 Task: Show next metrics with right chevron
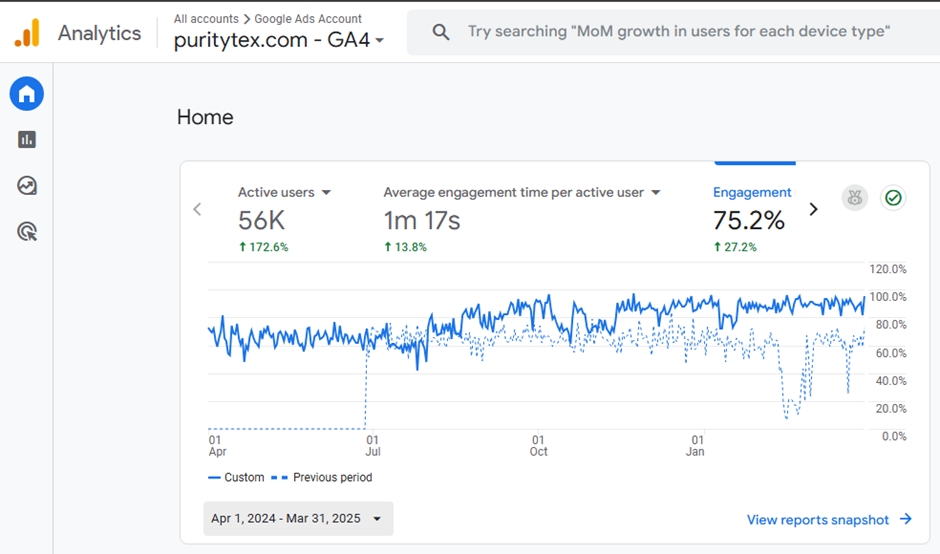point(813,209)
